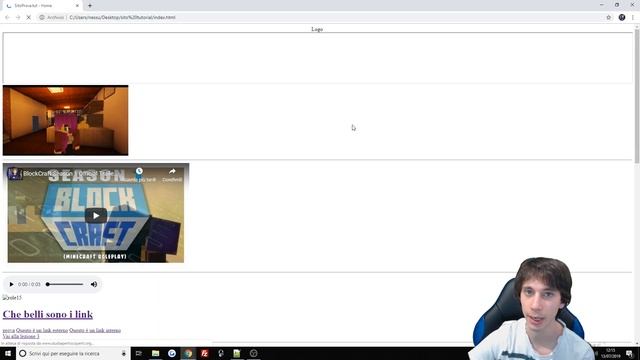Viewport: 640px width, 360px height.
Task: Open Task View on the taskbar
Action: tap(139, 353)
